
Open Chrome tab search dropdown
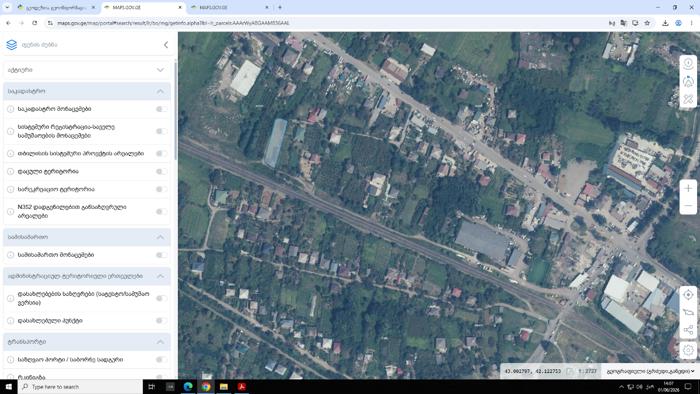(x=7, y=7)
